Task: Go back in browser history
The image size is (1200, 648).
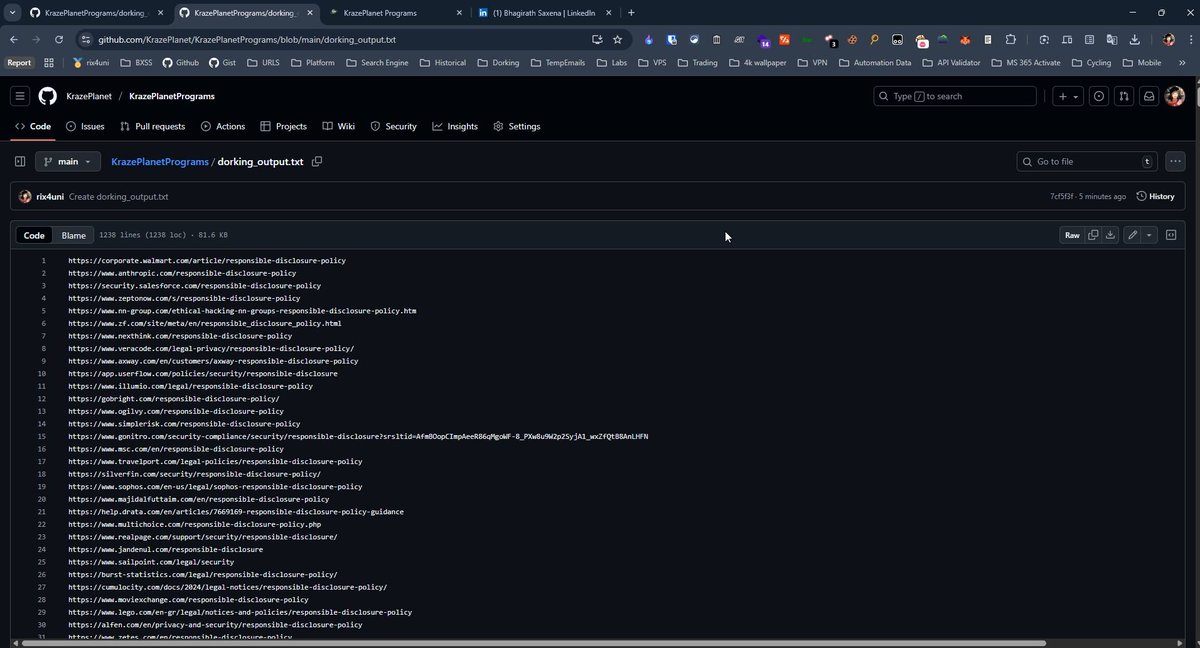Action: (13, 39)
